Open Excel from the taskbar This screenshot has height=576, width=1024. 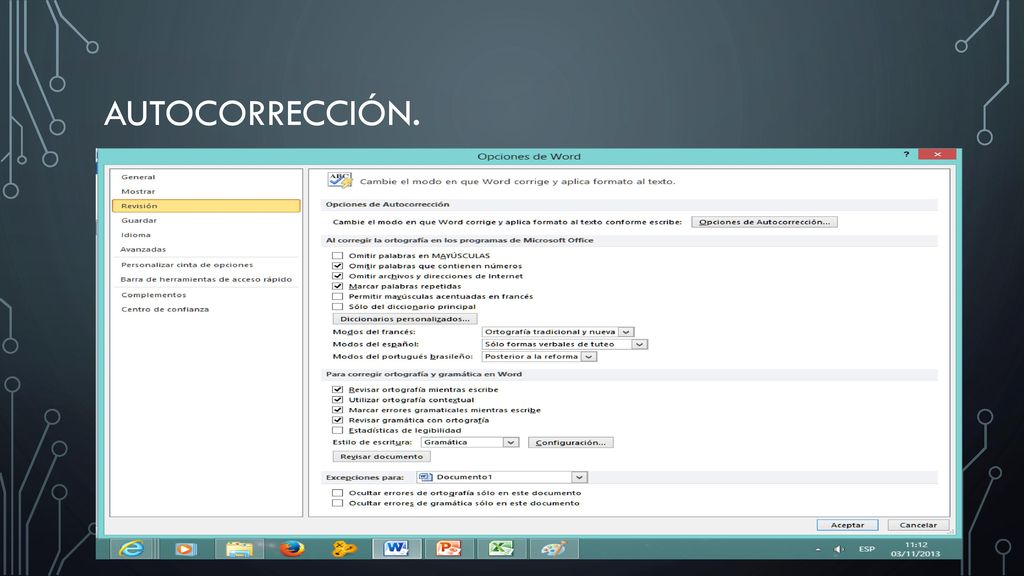pyautogui.click(x=501, y=549)
